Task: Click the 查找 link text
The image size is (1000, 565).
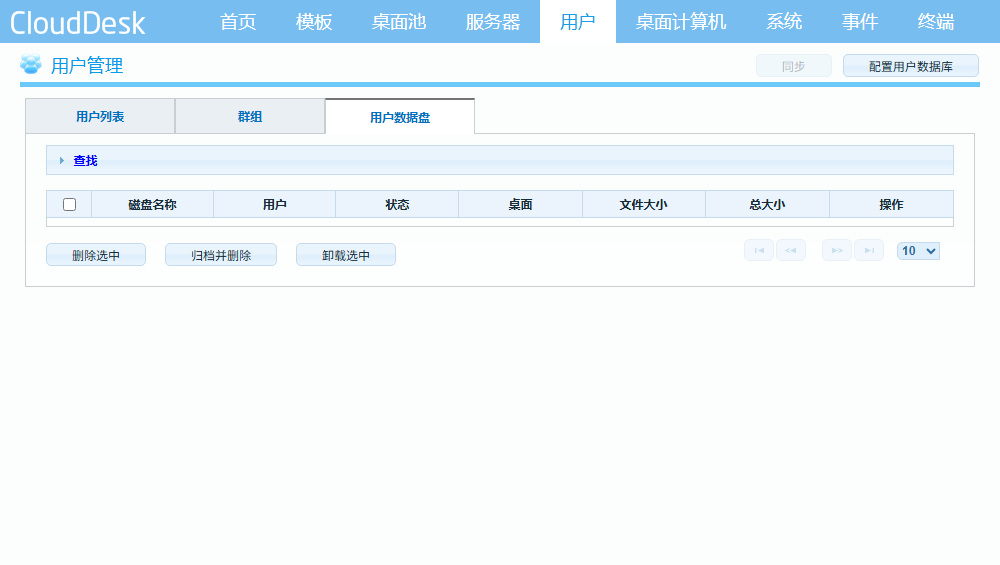Action: (x=85, y=161)
